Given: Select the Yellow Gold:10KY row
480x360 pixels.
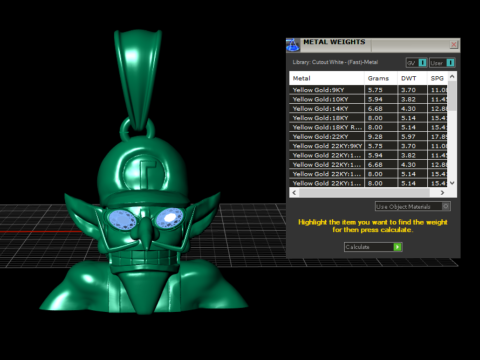Looking at the screenshot, I should tap(368, 99).
